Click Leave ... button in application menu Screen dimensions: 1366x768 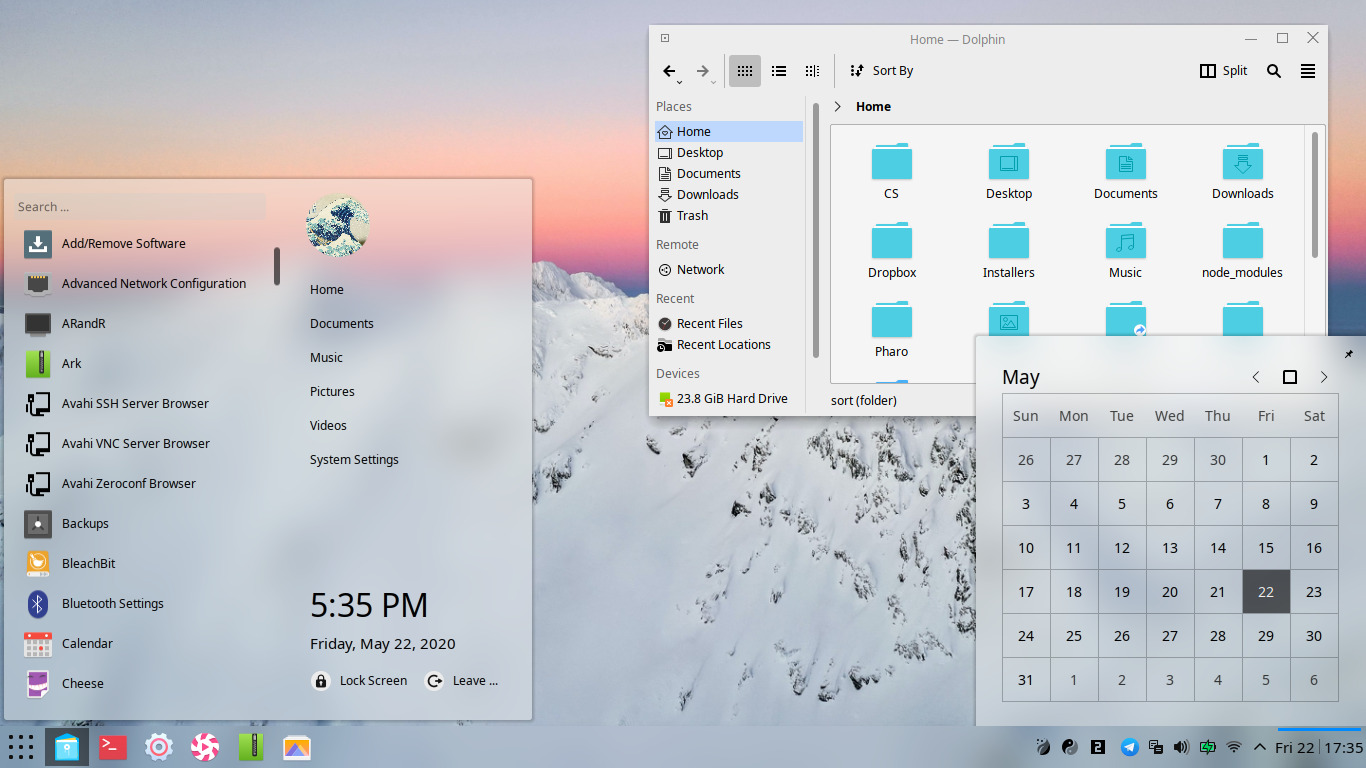[x=462, y=680]
